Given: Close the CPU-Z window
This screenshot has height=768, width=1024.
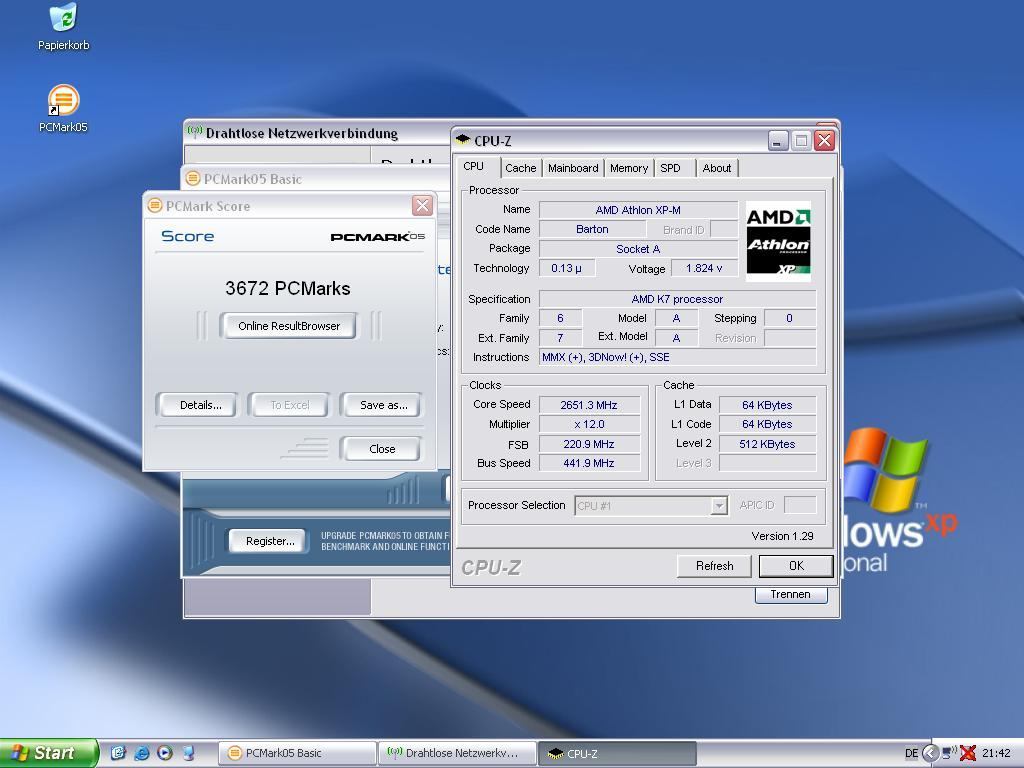Looking at the screenshot, I should [825, 140].
